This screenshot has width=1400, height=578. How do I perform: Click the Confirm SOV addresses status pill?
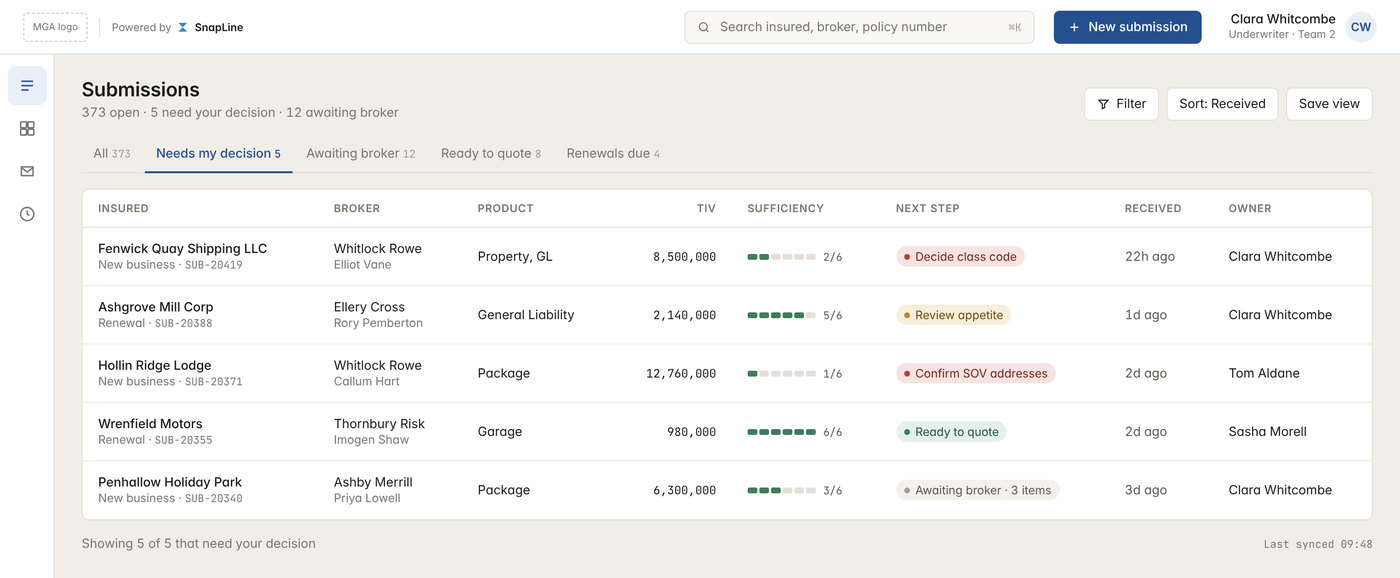(975, 374)
